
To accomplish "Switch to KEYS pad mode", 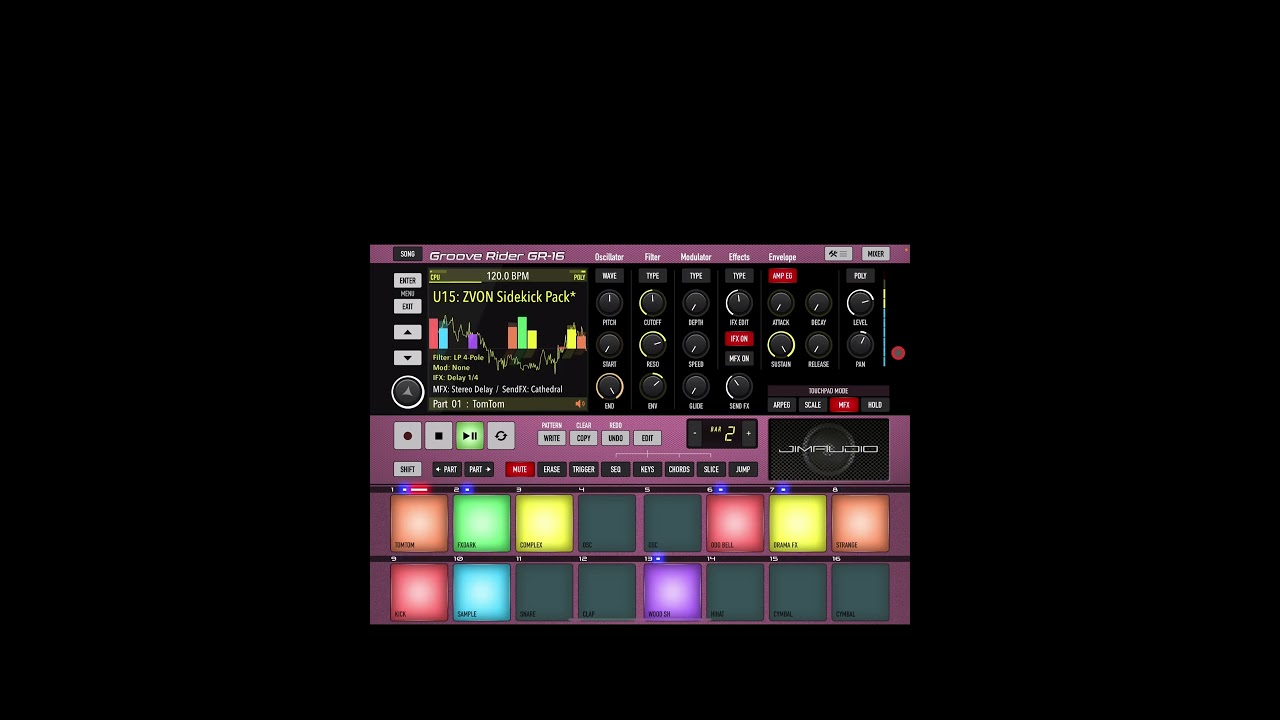I will point(648,469).
